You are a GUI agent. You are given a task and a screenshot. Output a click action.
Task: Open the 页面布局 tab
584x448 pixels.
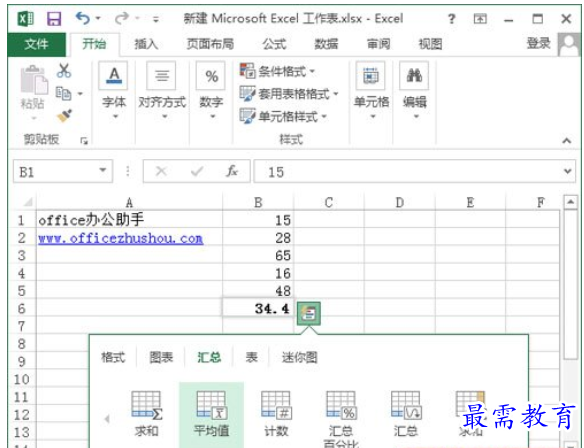tap(210, 44)
